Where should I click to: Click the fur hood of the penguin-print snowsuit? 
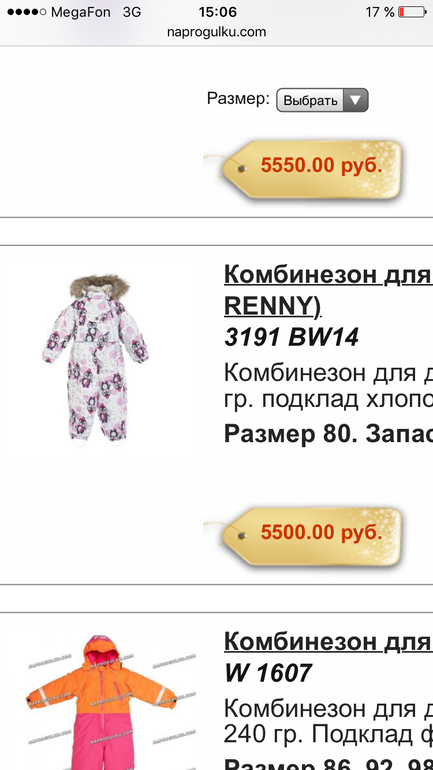tap(100, 285)
